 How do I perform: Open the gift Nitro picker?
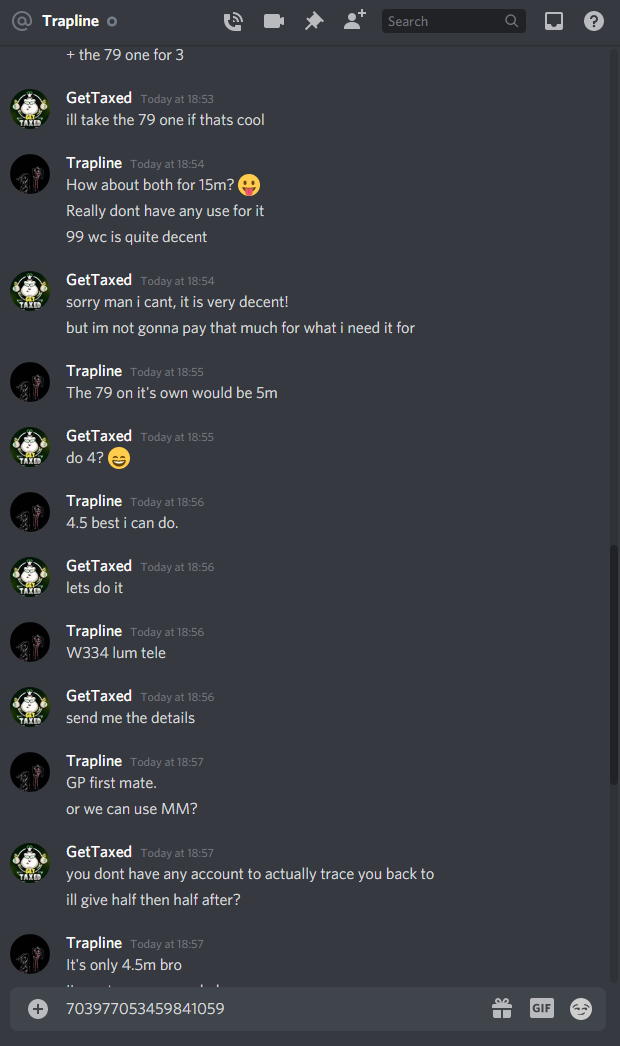pyautogui.click(x=502, y=1008)
